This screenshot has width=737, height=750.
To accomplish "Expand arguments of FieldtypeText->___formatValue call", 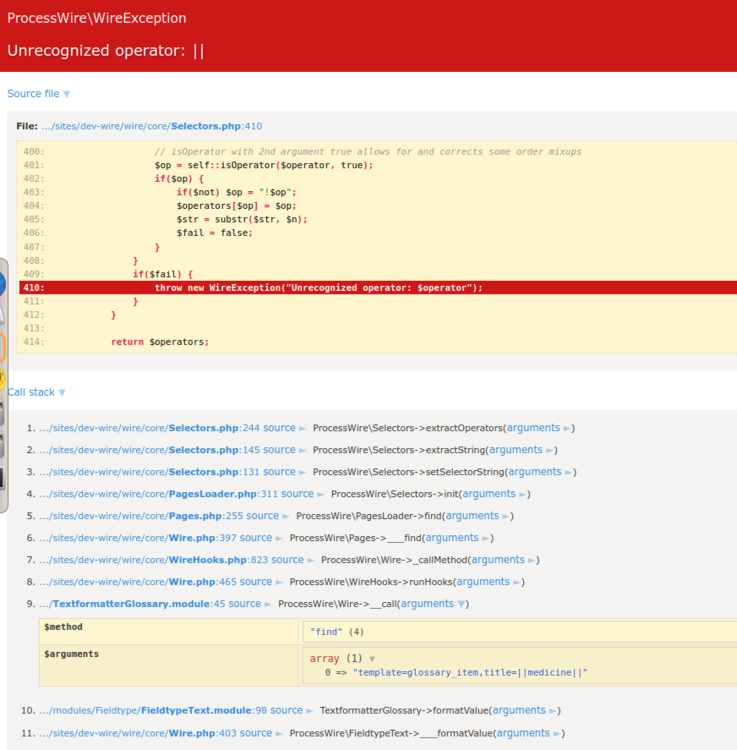I will (x=528, y=733).
